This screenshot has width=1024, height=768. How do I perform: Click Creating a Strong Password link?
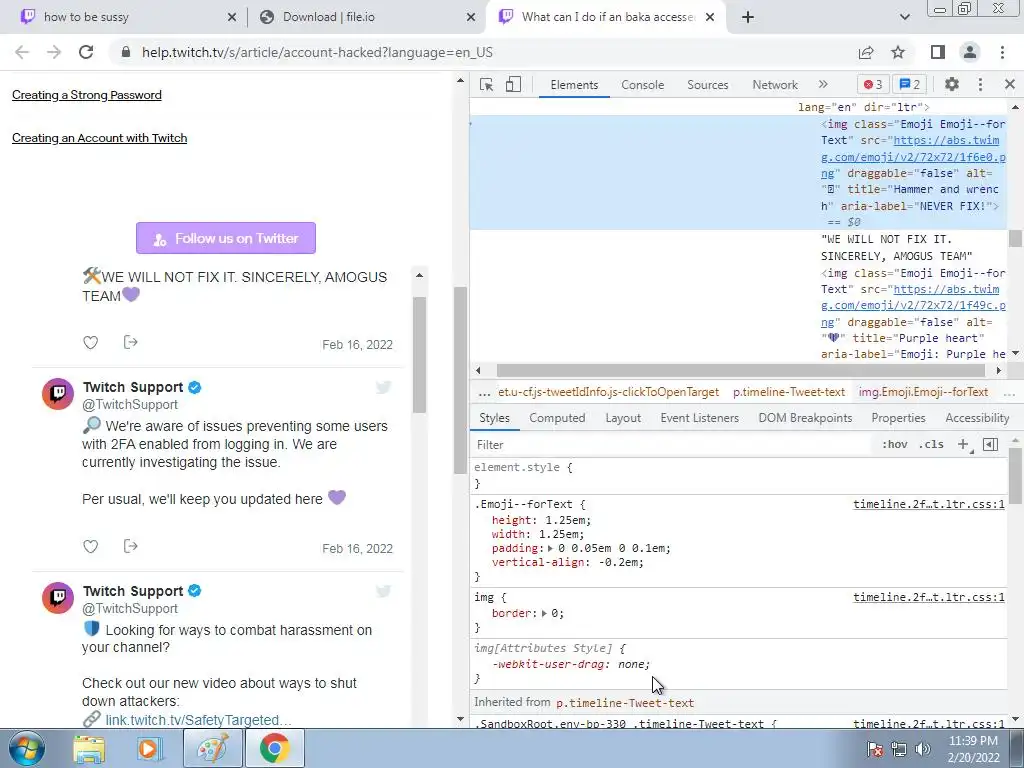coord(87,95)
